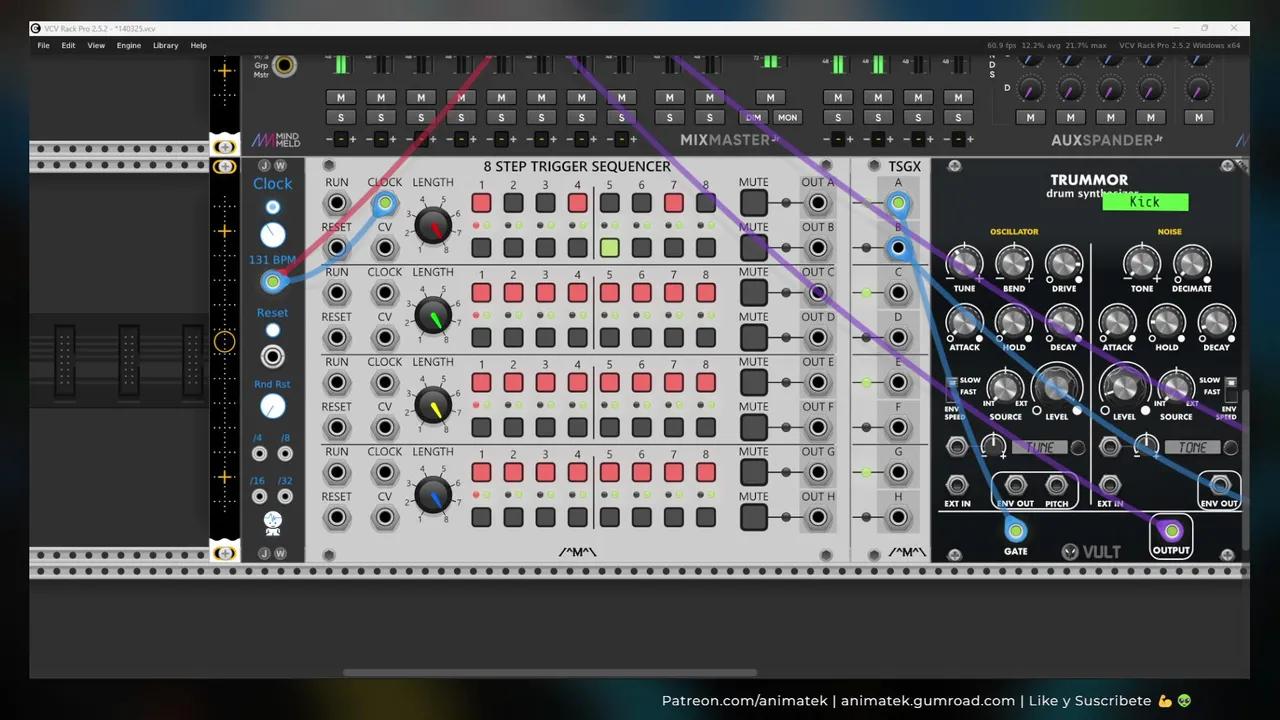Image resolution: width=1280 pixels, height=720 pixels.
Task: Open the Help menu
Action: click(198, 45)
